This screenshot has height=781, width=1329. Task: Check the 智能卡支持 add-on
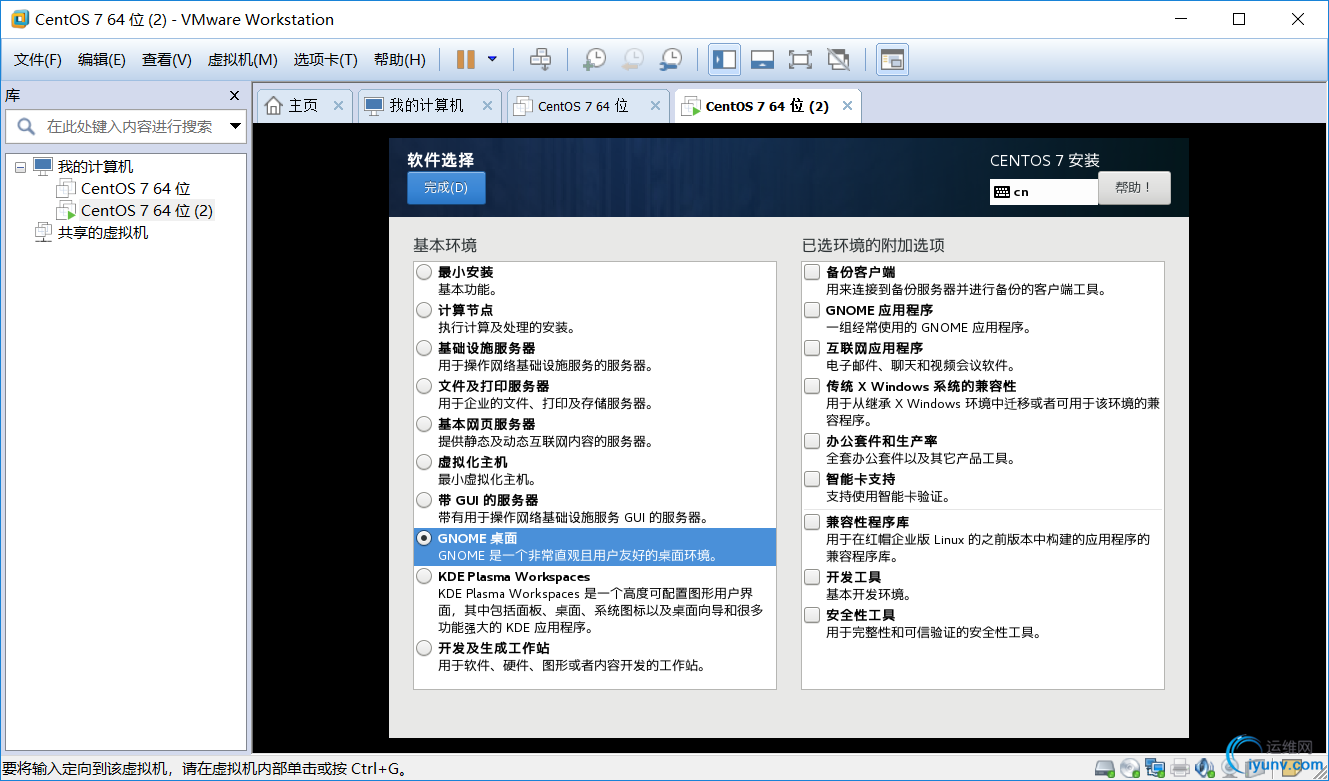(813, 479)
